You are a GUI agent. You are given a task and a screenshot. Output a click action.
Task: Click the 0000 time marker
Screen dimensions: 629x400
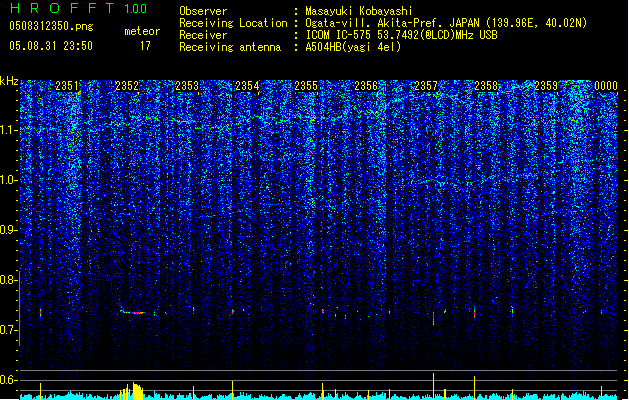pos(606,86)
